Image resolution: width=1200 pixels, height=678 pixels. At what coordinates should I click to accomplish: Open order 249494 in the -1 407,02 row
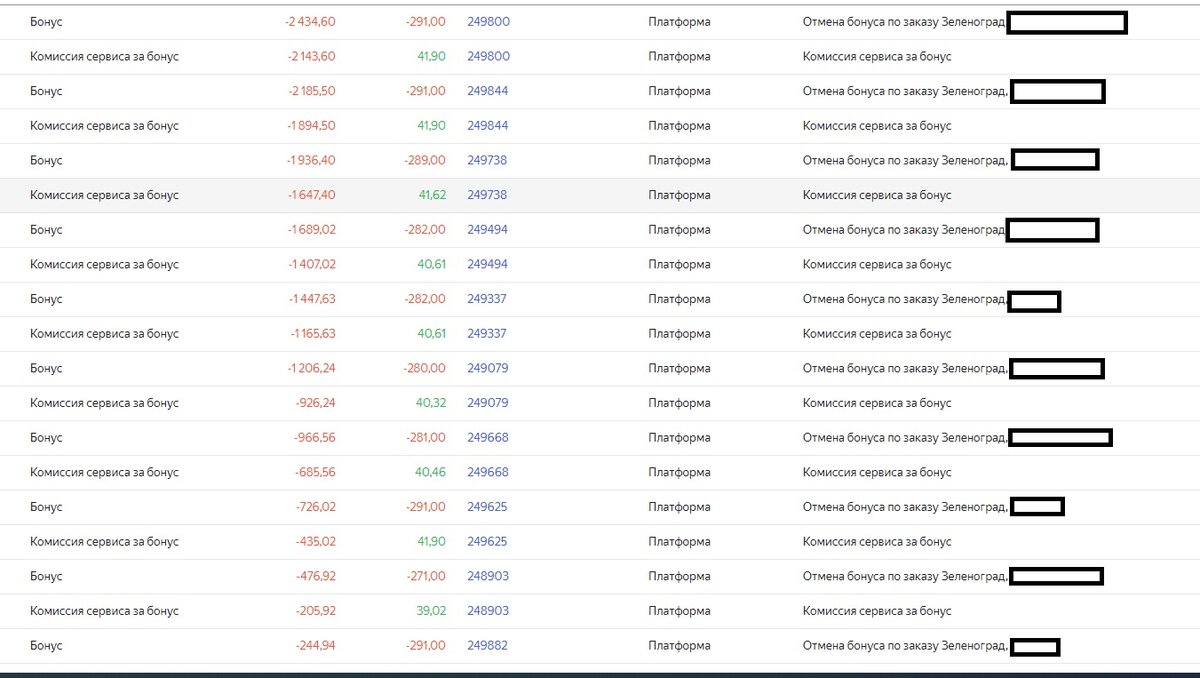click(487, 265)
